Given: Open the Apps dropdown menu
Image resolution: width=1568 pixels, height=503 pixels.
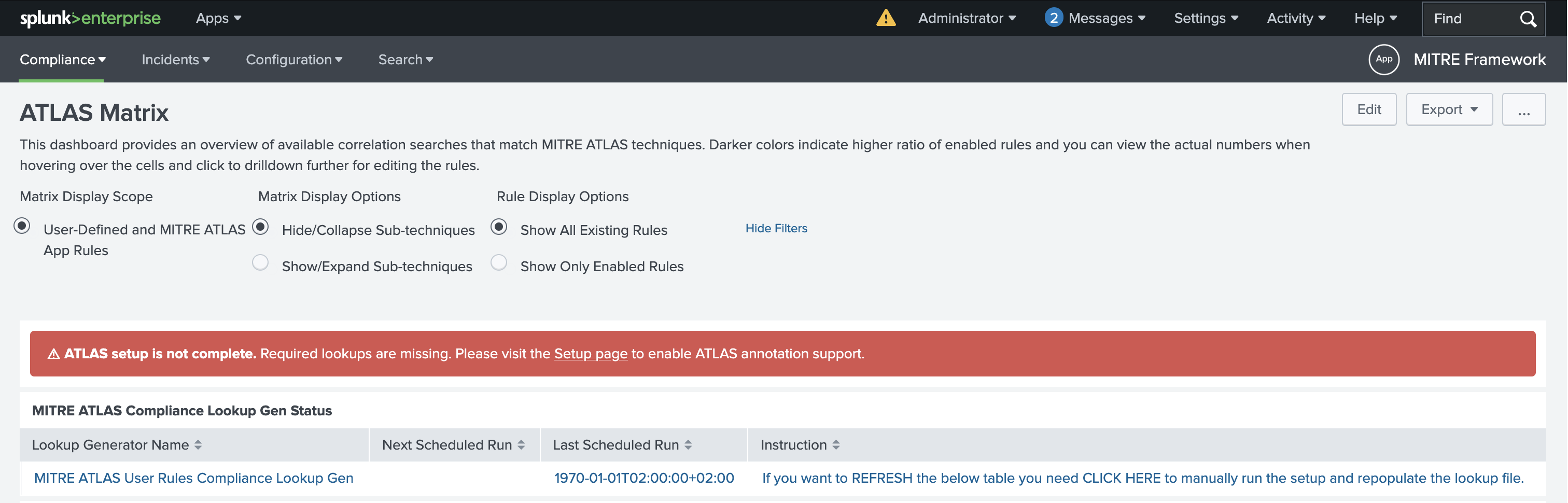Looking at the screenshot, I should click(218, 18).
